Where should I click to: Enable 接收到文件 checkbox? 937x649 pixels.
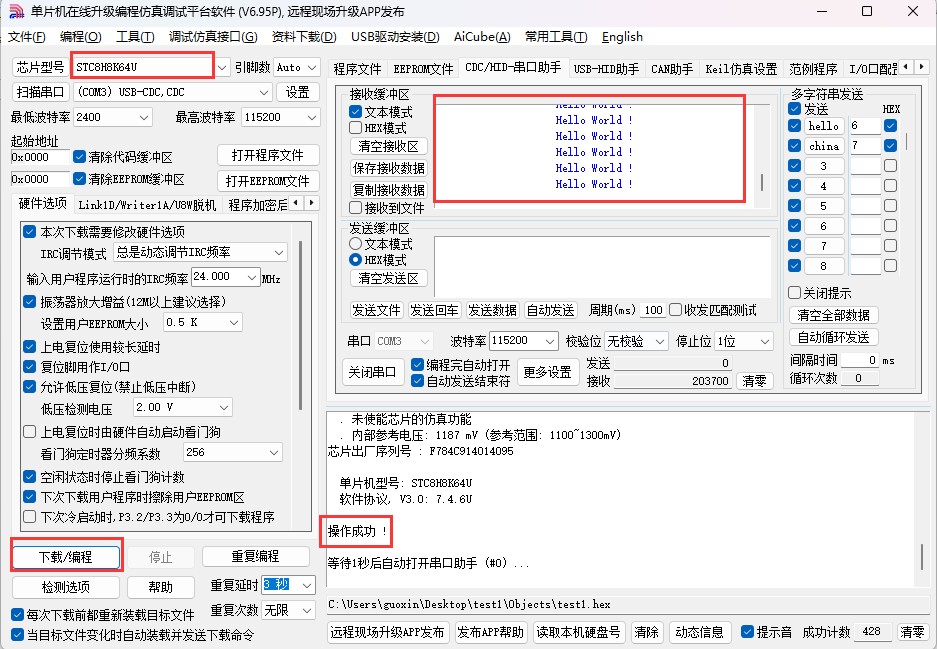point(356,208)
